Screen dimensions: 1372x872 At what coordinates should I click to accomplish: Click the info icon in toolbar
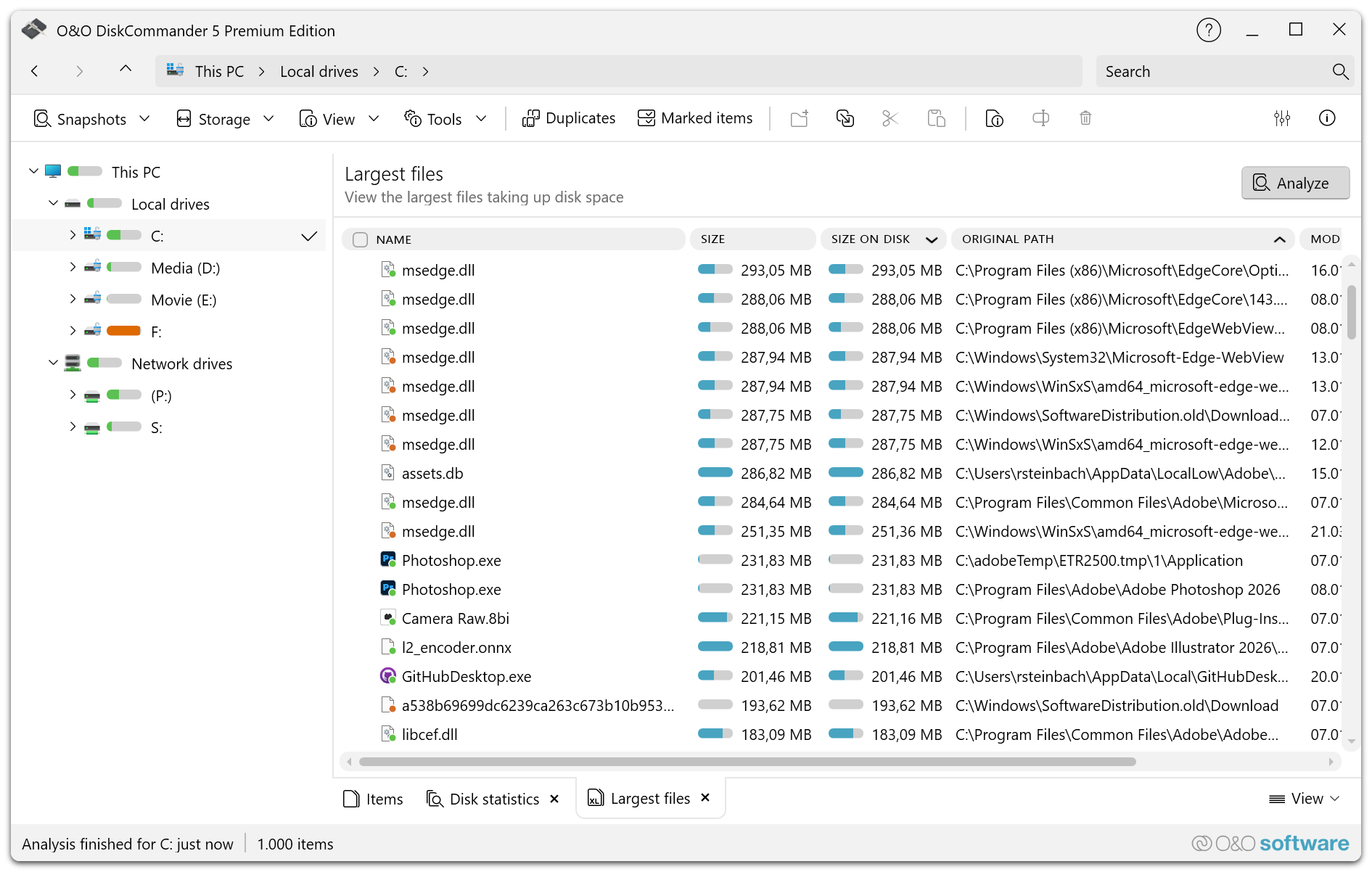pos(1326,118)
